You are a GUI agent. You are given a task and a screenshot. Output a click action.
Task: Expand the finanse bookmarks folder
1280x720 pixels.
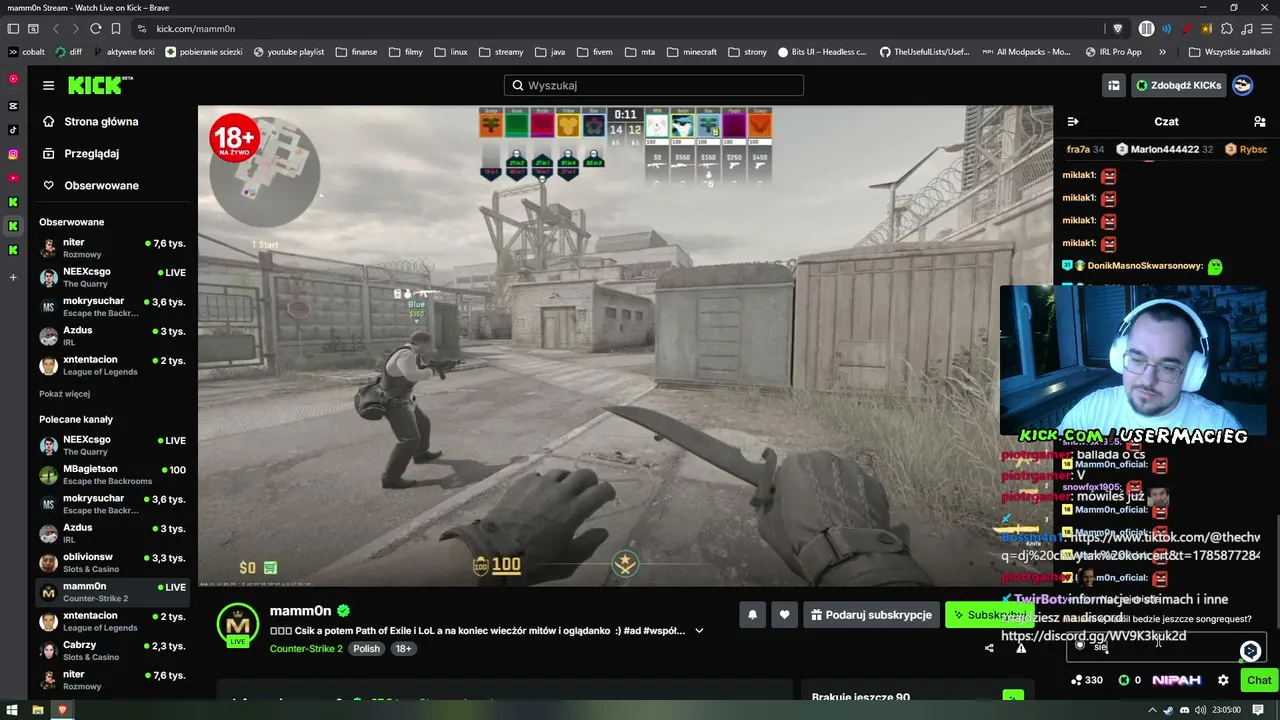(357, 52)
